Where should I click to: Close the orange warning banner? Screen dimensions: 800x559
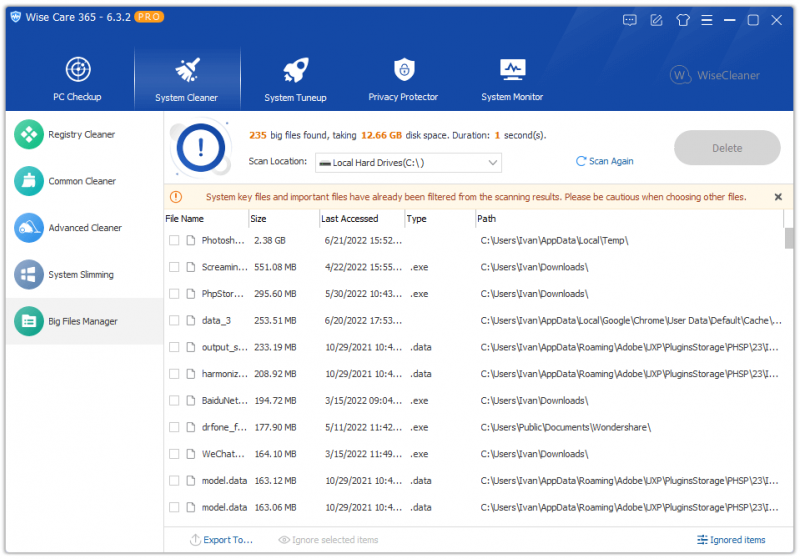(778, 197)
